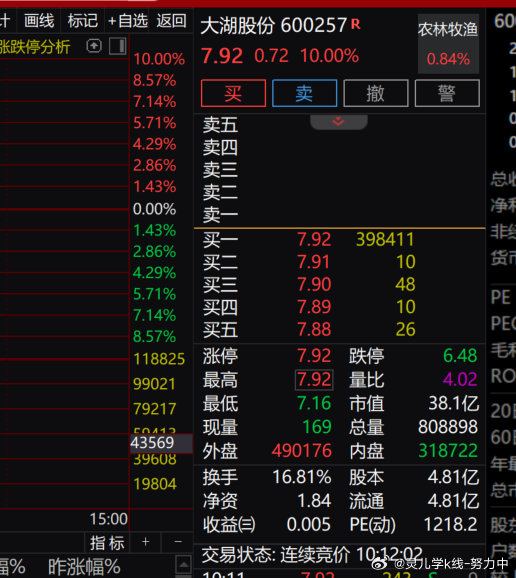
Task: Click the 换手 value 16.81%
Action: tap(301, 477)
